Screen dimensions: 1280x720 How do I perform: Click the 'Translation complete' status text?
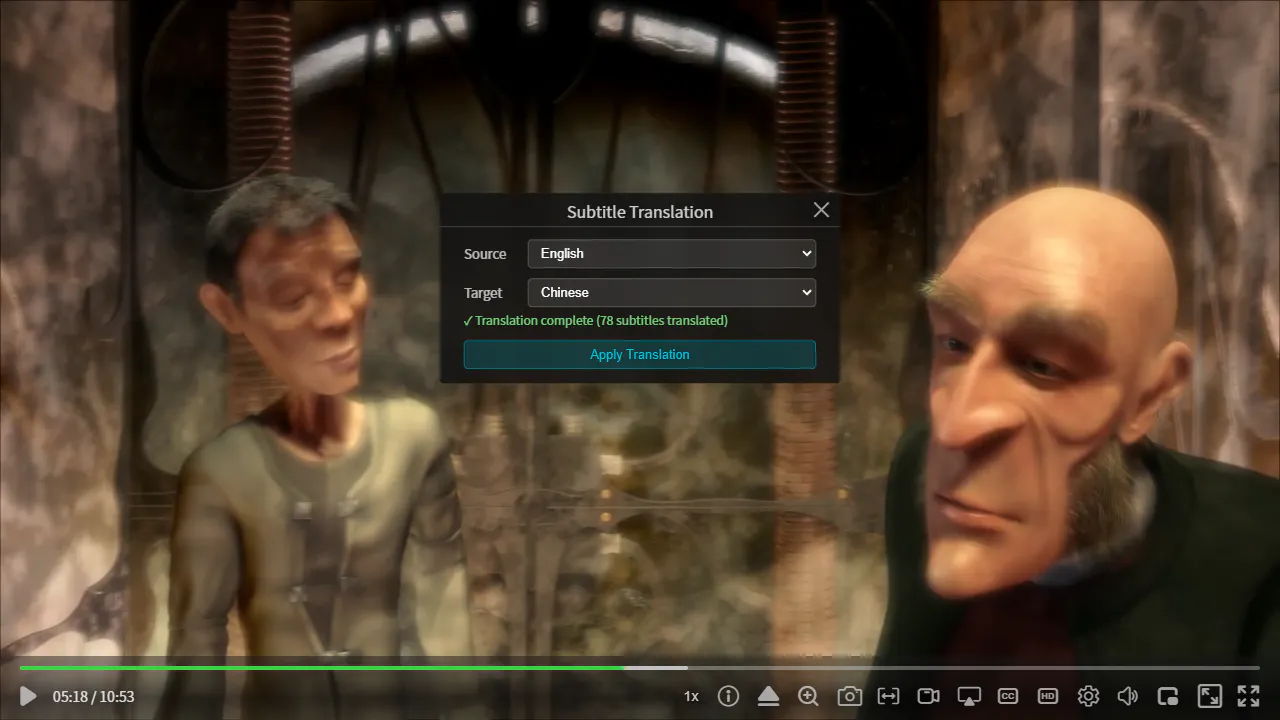[x=596, y=321]
